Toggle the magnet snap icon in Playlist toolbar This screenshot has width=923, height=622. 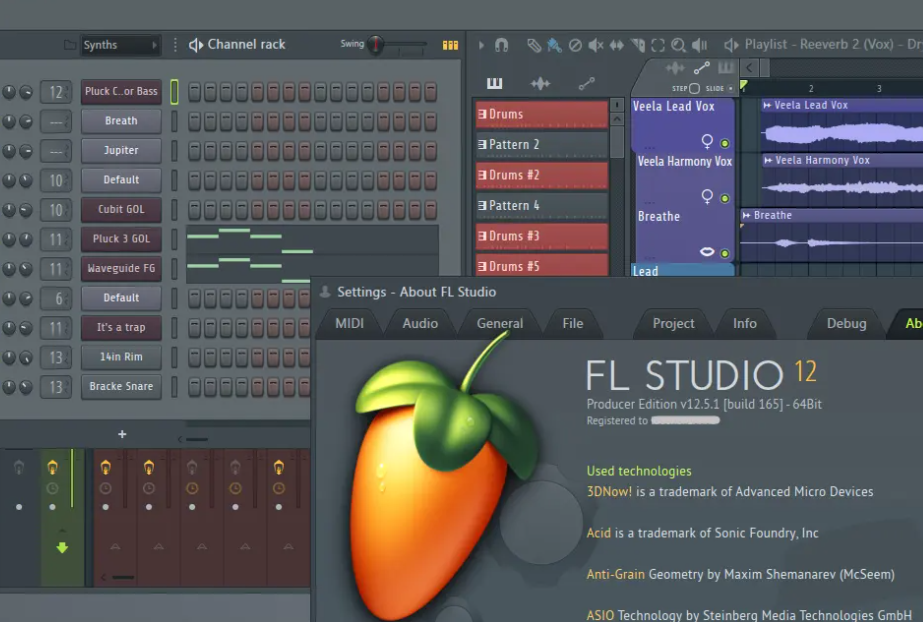click(501, 45)
